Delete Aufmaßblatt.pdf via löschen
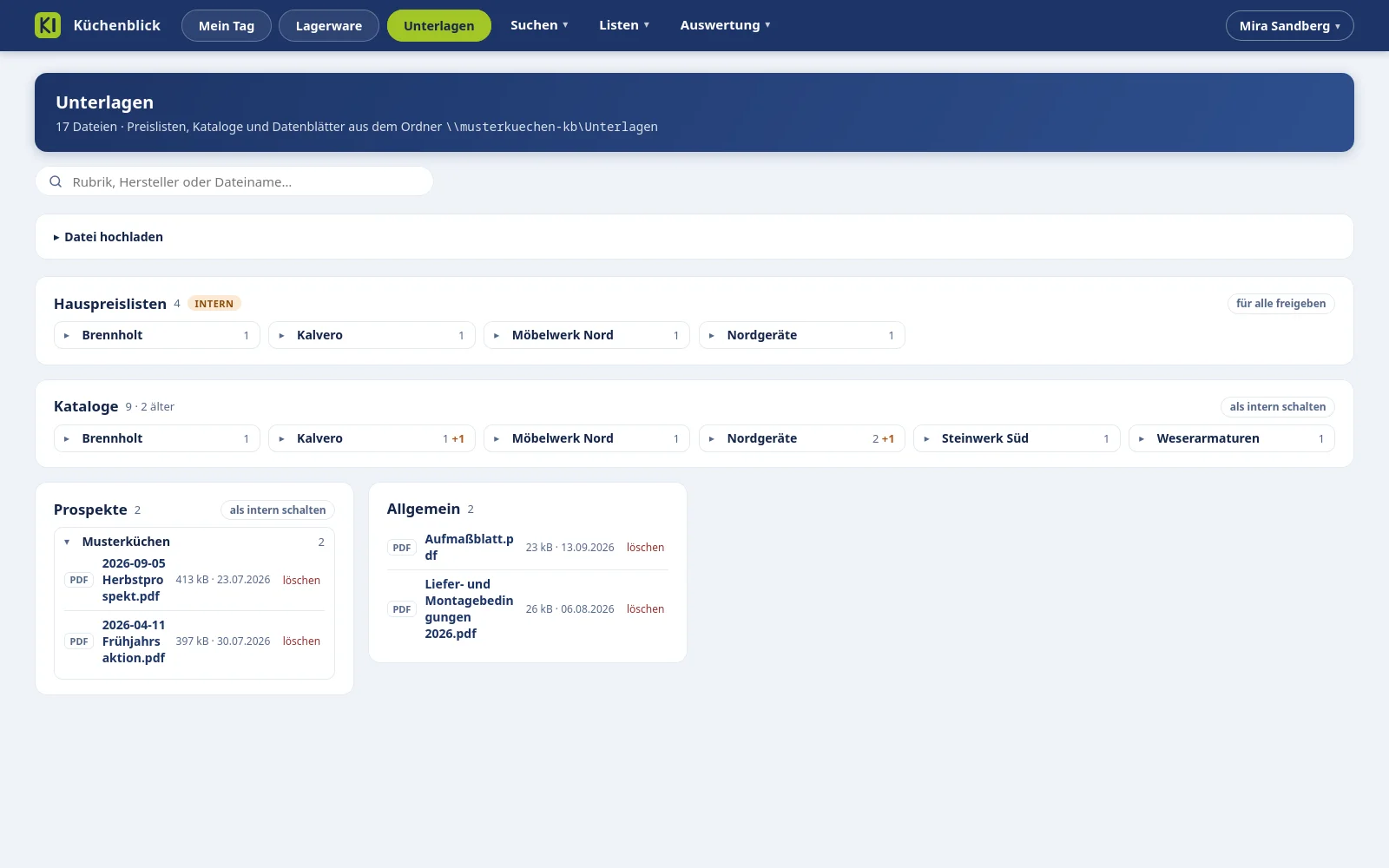 point(645,548)
